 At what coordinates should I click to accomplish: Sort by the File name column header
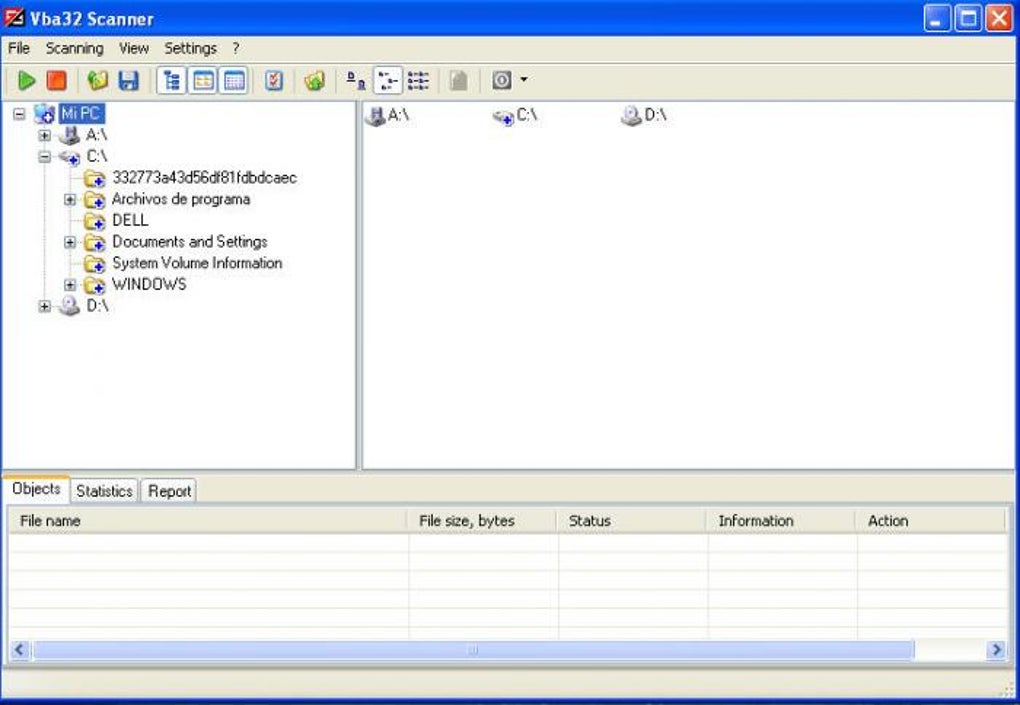[x=208, y=521]
